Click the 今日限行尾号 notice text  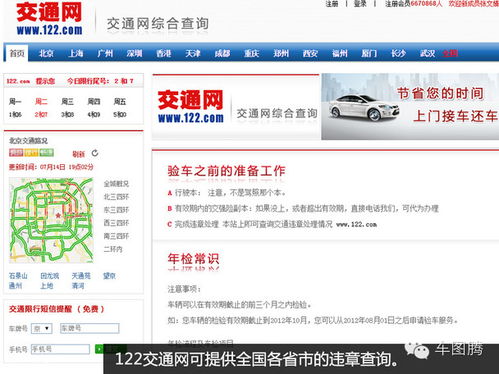pyautogui.click(x=100, y=81)
